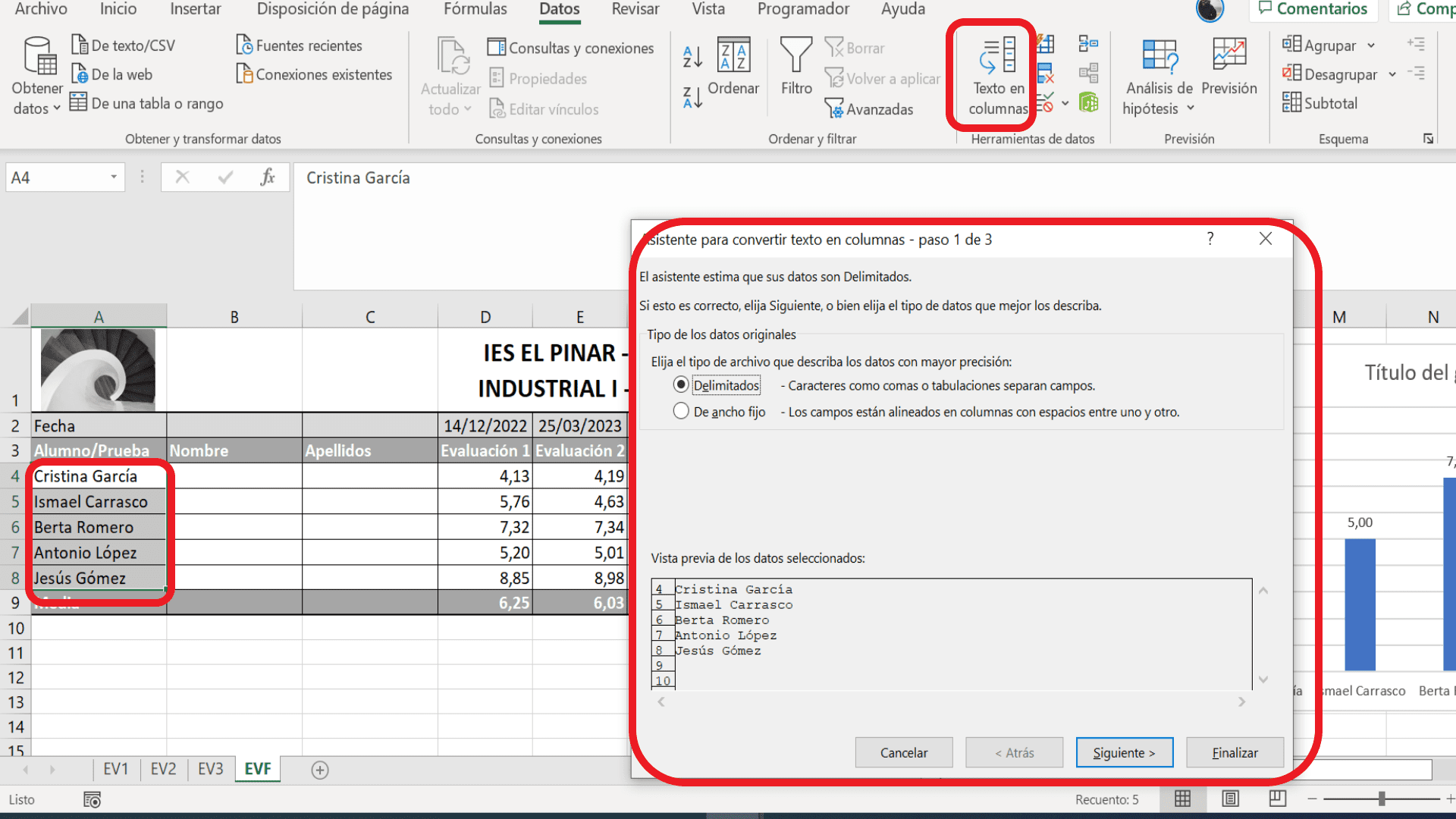Switch to Page Break Preview
Viewport: 1456px width, 819px height.
[x=1278, y=799]
